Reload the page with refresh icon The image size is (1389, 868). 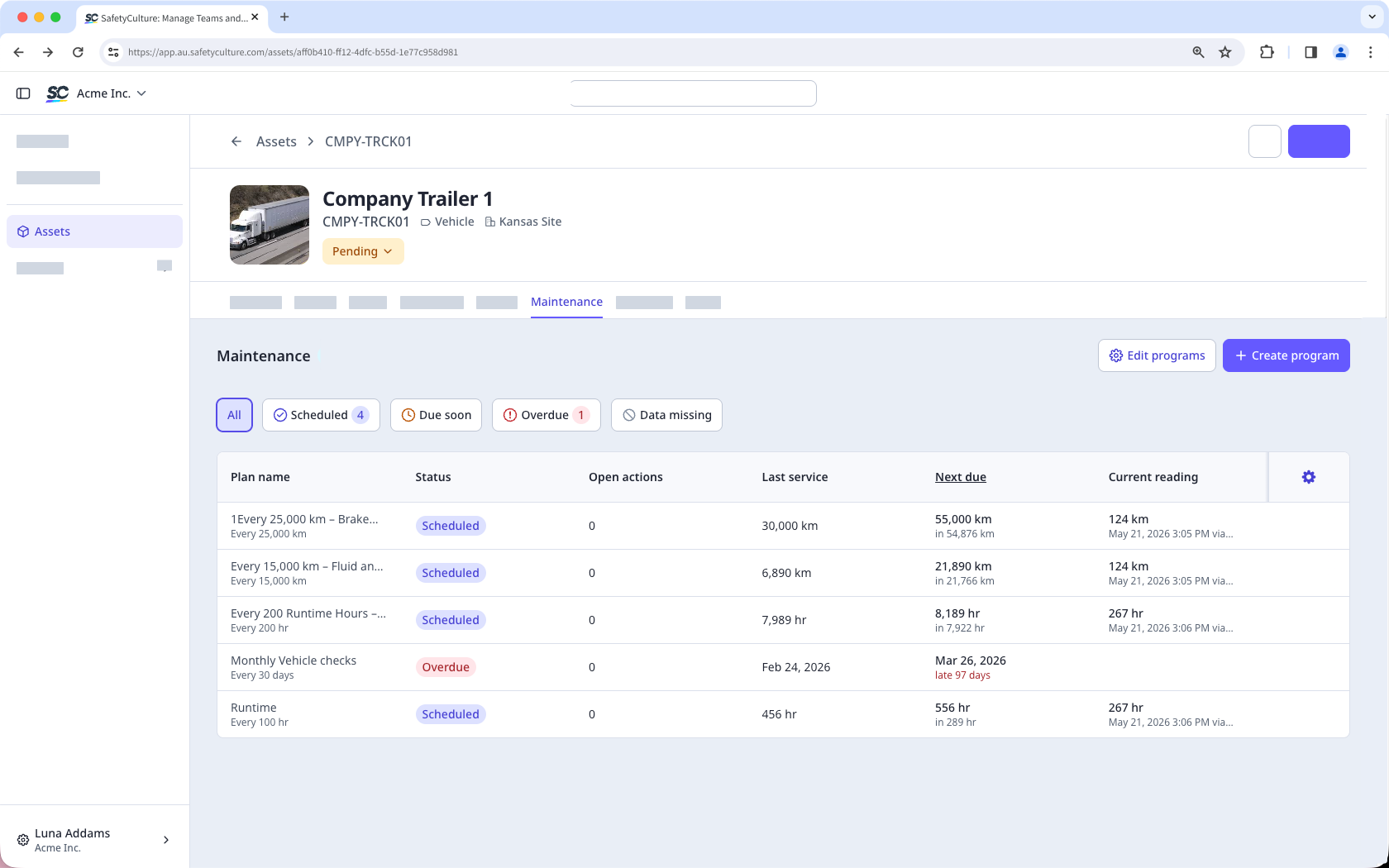tap(78, 52)
